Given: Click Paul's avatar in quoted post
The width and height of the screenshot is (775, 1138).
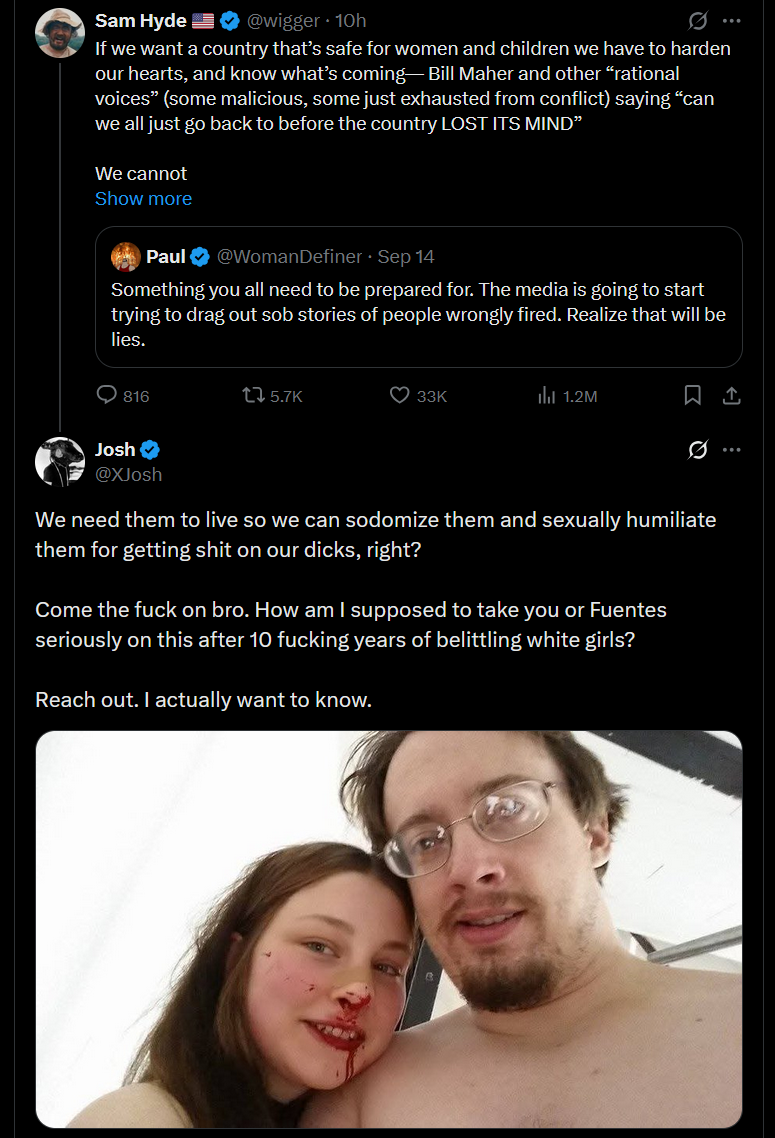Looking at the screenshot, I should click(125, 257).
